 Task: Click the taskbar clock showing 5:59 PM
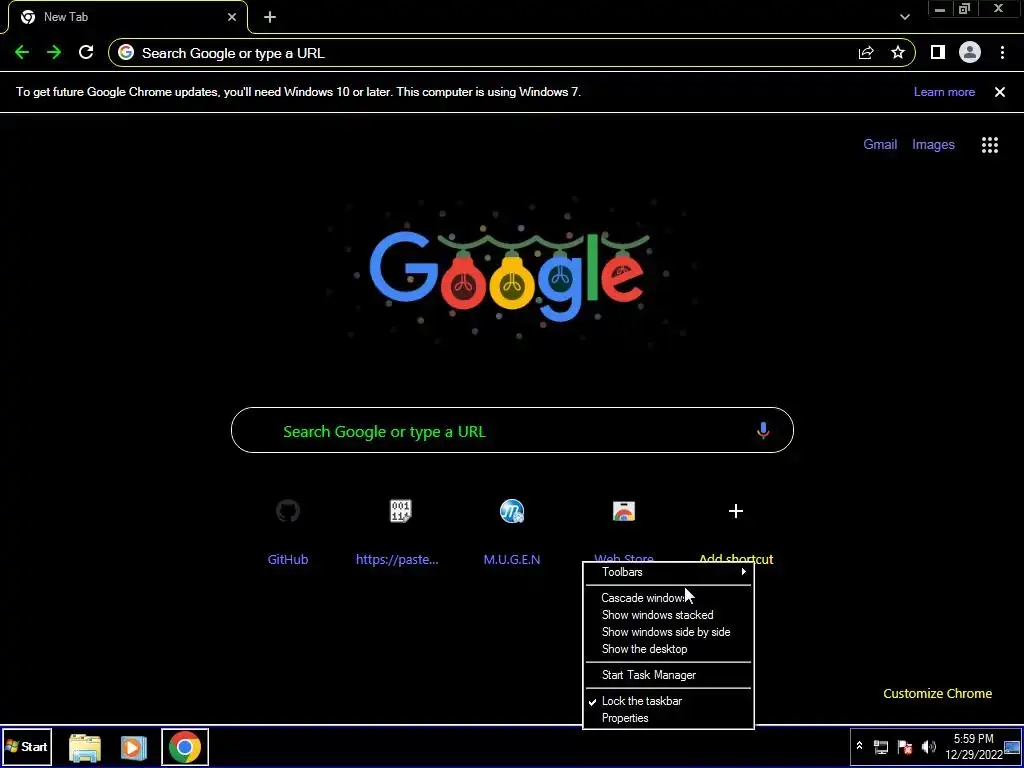click(x=974, y=747)
